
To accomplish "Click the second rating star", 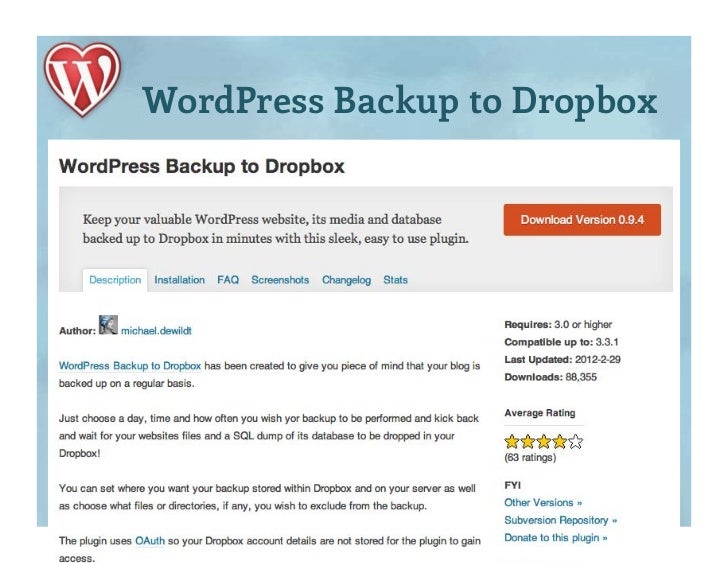I will pyautogui.click(x=528, y=441).
